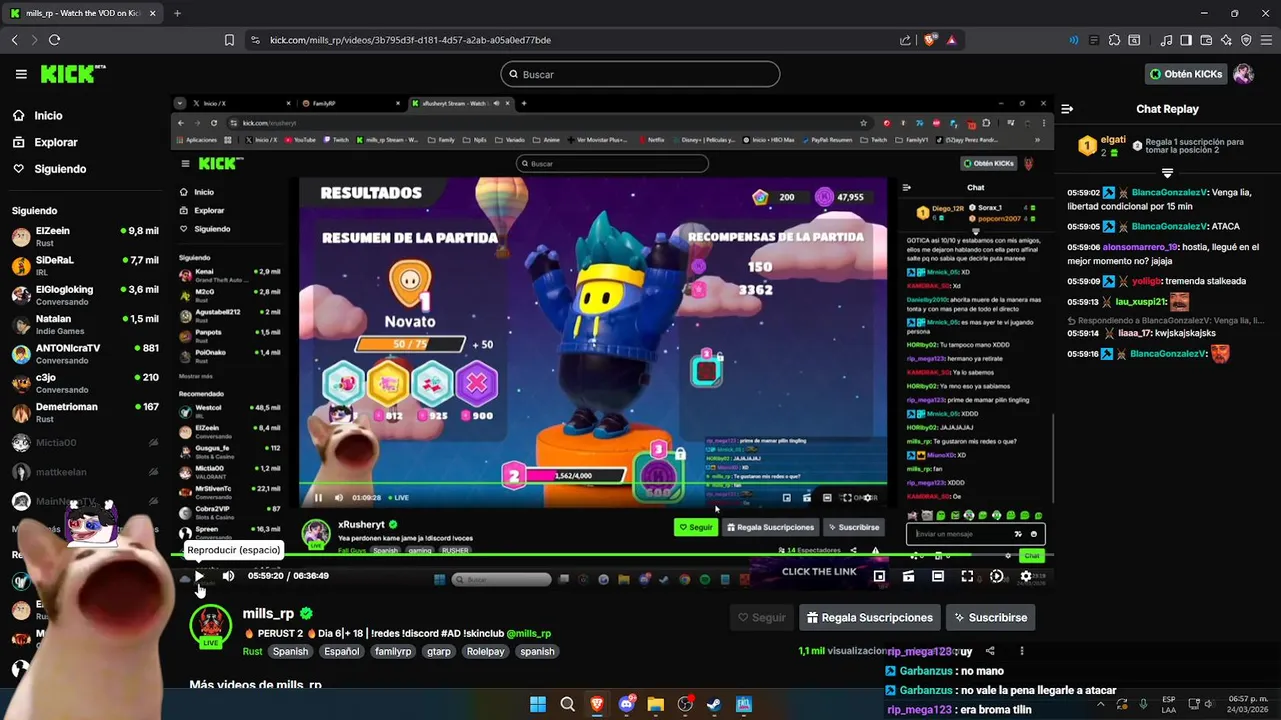This screenshot has height=720, width=1281.
Task: Reload the browser page
Action: point(54,40)
